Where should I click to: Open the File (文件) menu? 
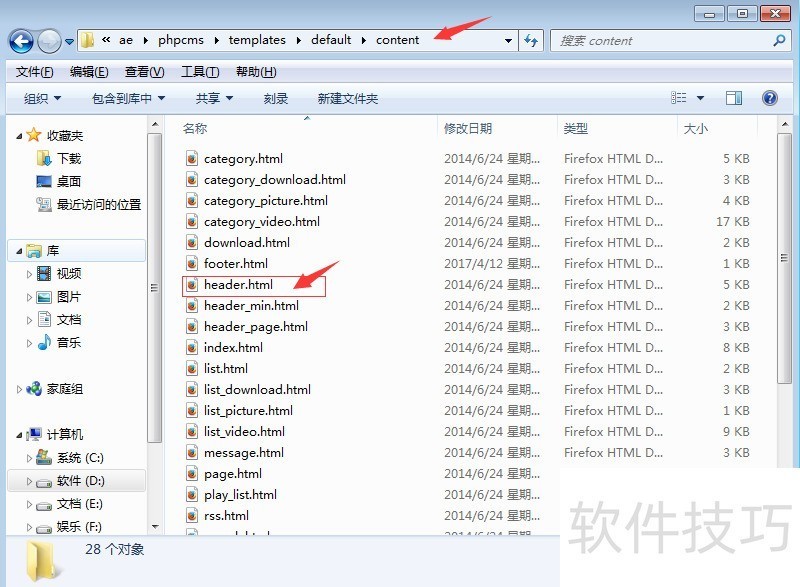point(35,72)
